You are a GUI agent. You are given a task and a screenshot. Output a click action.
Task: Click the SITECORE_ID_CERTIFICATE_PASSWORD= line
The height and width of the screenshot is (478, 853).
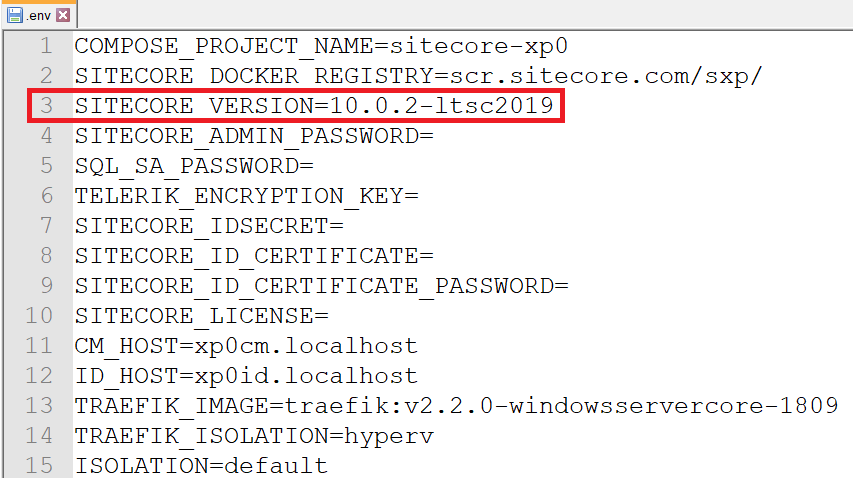[x=321, y=286]
